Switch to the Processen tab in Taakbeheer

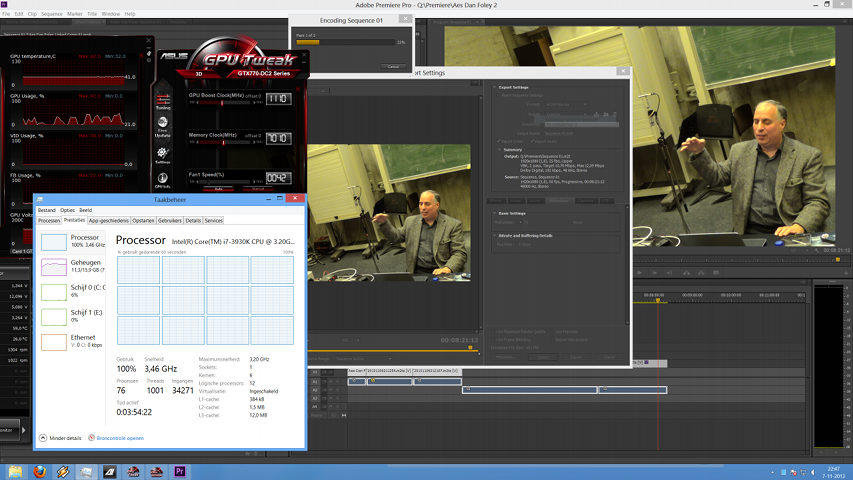tap(49, 220)
